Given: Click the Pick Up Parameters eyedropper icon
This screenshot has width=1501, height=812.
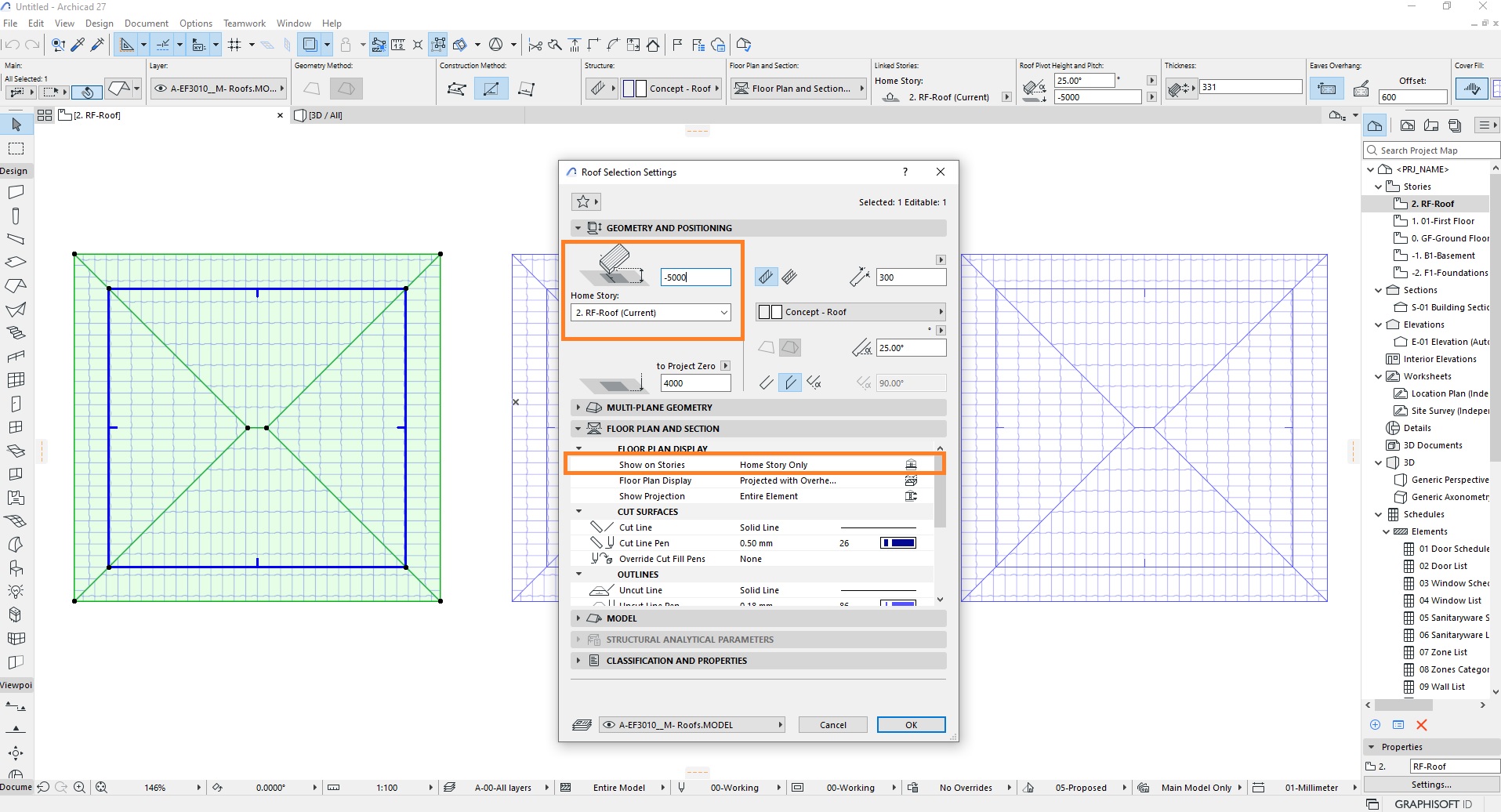Looking at the screenshot, I should coord(78,45).
